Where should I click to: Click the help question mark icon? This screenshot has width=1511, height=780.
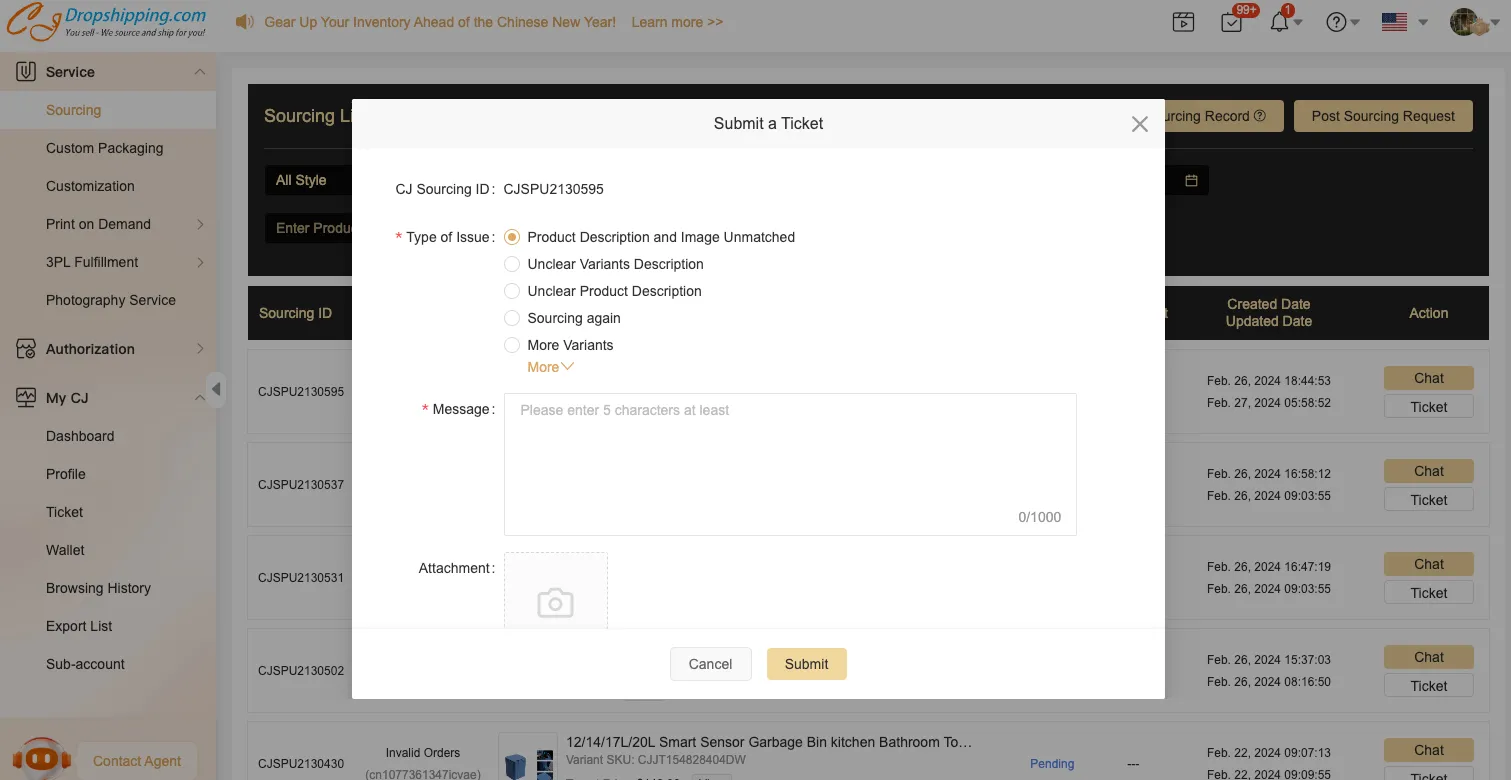click(1336, 22)
